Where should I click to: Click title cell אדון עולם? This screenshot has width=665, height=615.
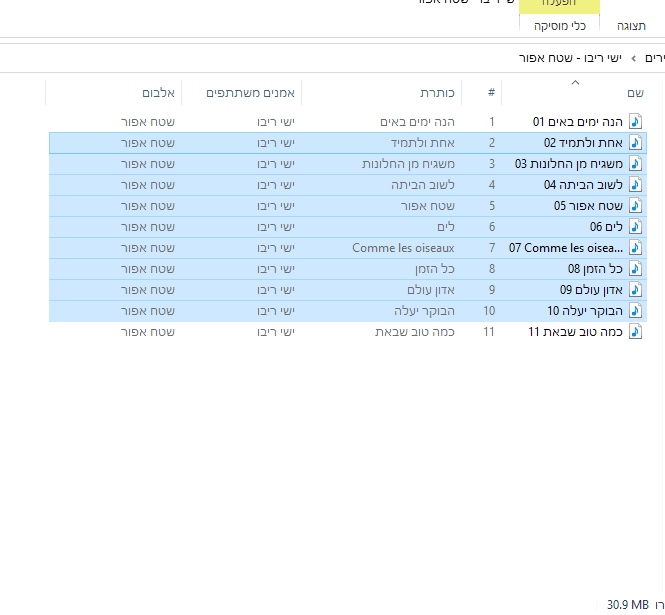[x=431, y=290]
